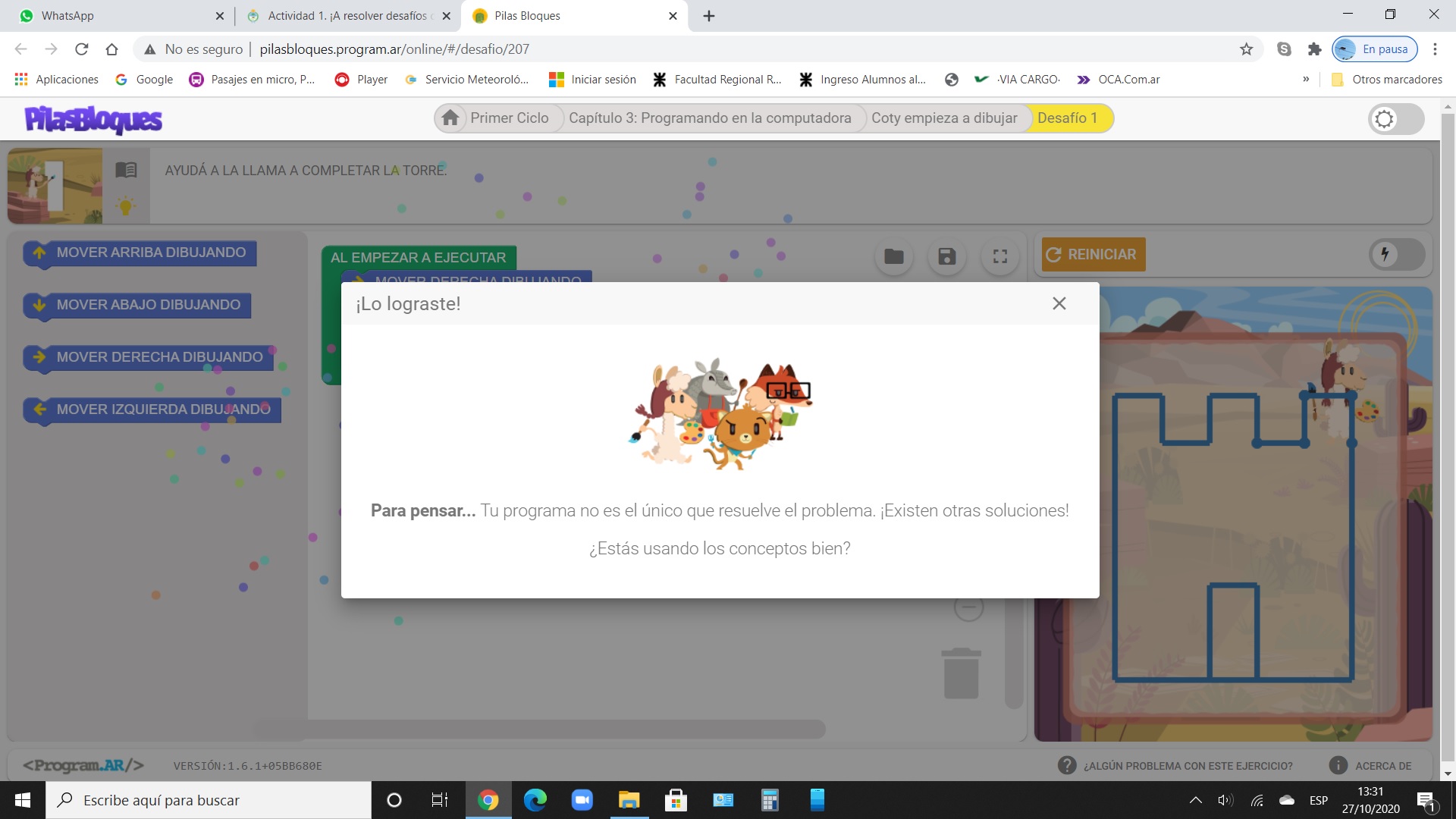This screenshot has width=1456, height=819.
Task: Toggle the turbo lightning switch
Action: (1397, 255)
